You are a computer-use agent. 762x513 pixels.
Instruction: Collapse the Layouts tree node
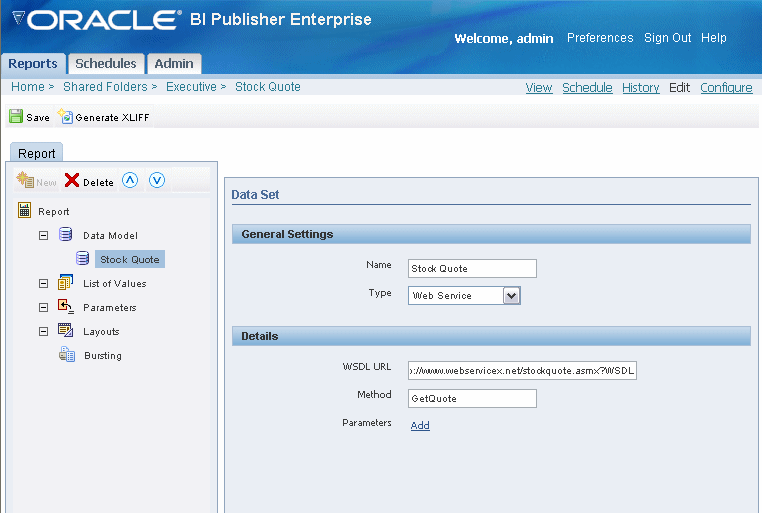point(44,331)
